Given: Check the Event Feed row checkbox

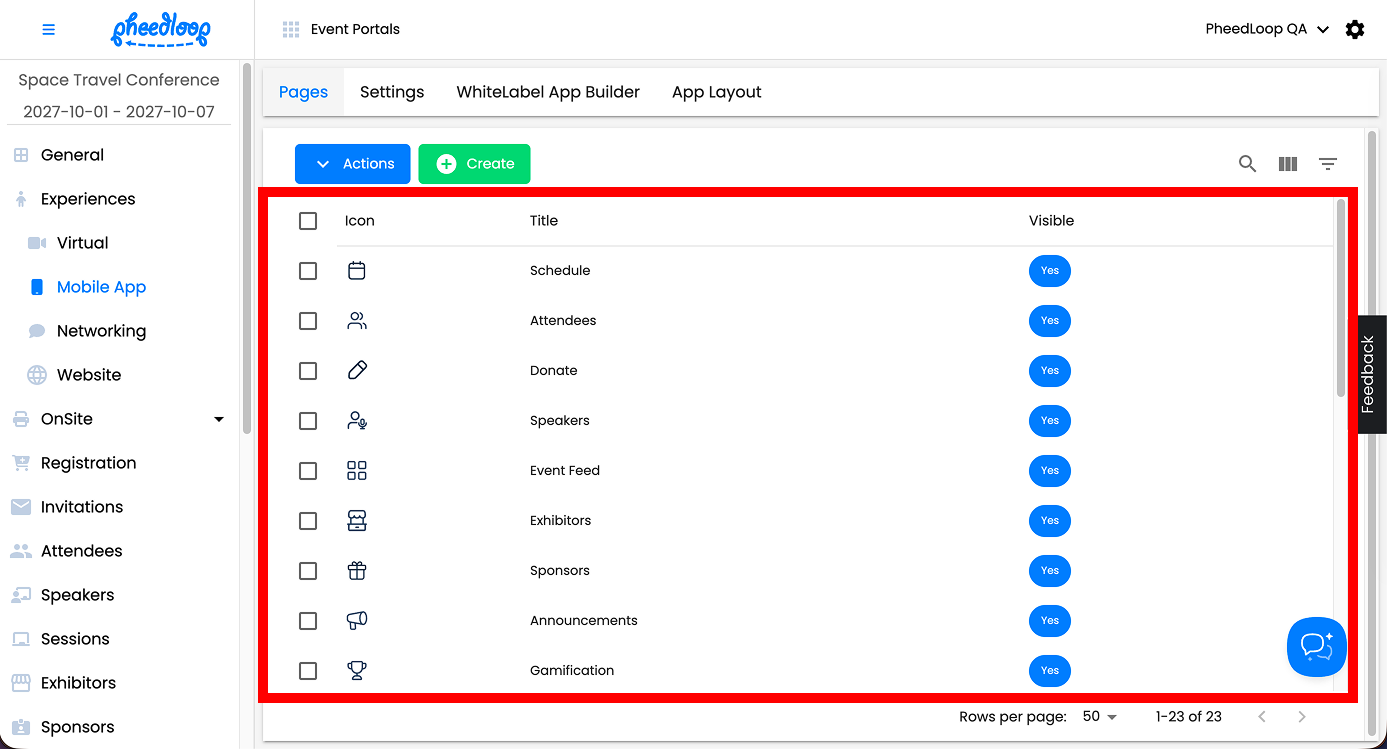Looking at the screenshot, I should pyautogui.click(x=308, y=471).
